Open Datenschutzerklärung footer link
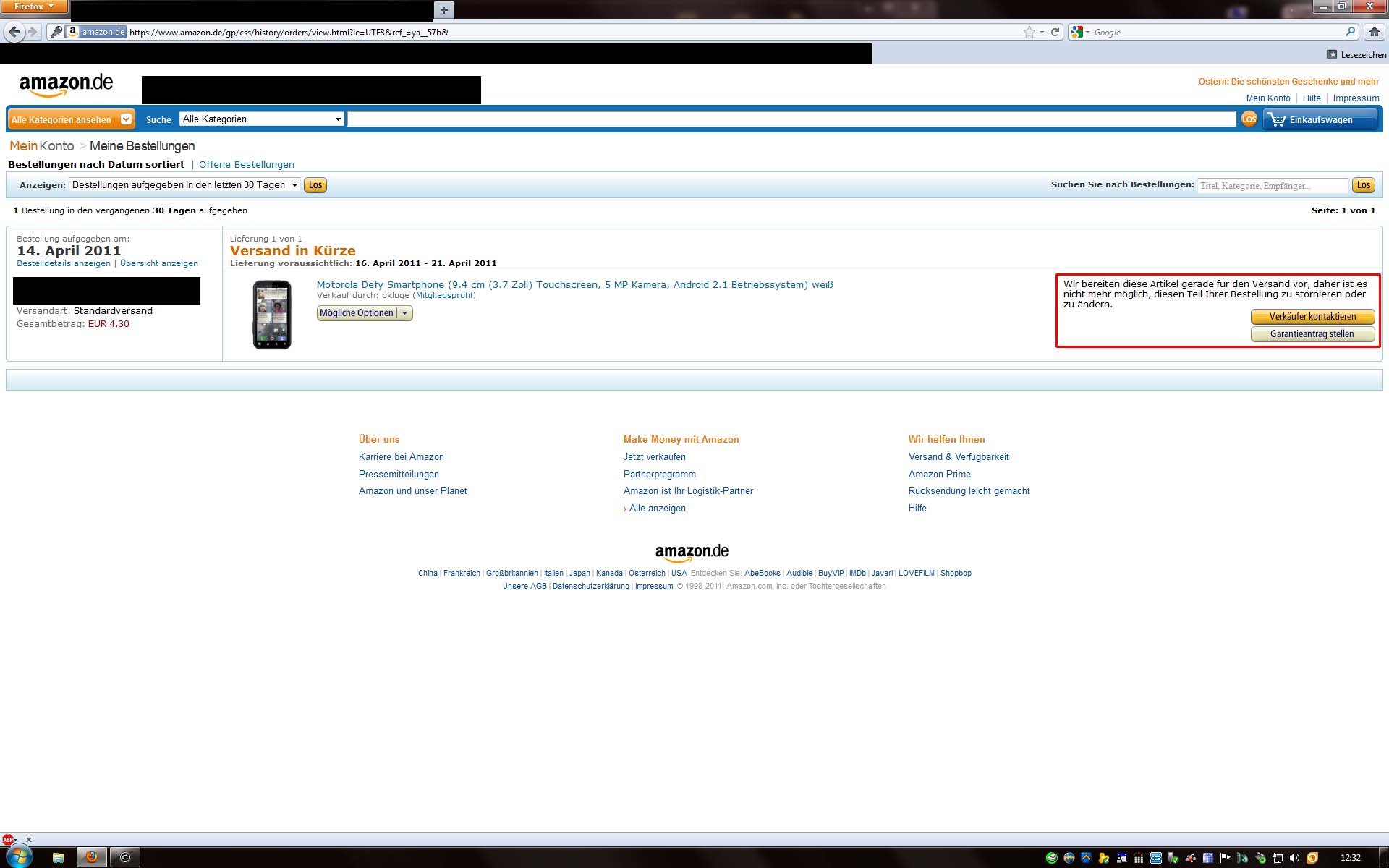 pos(591,587)
